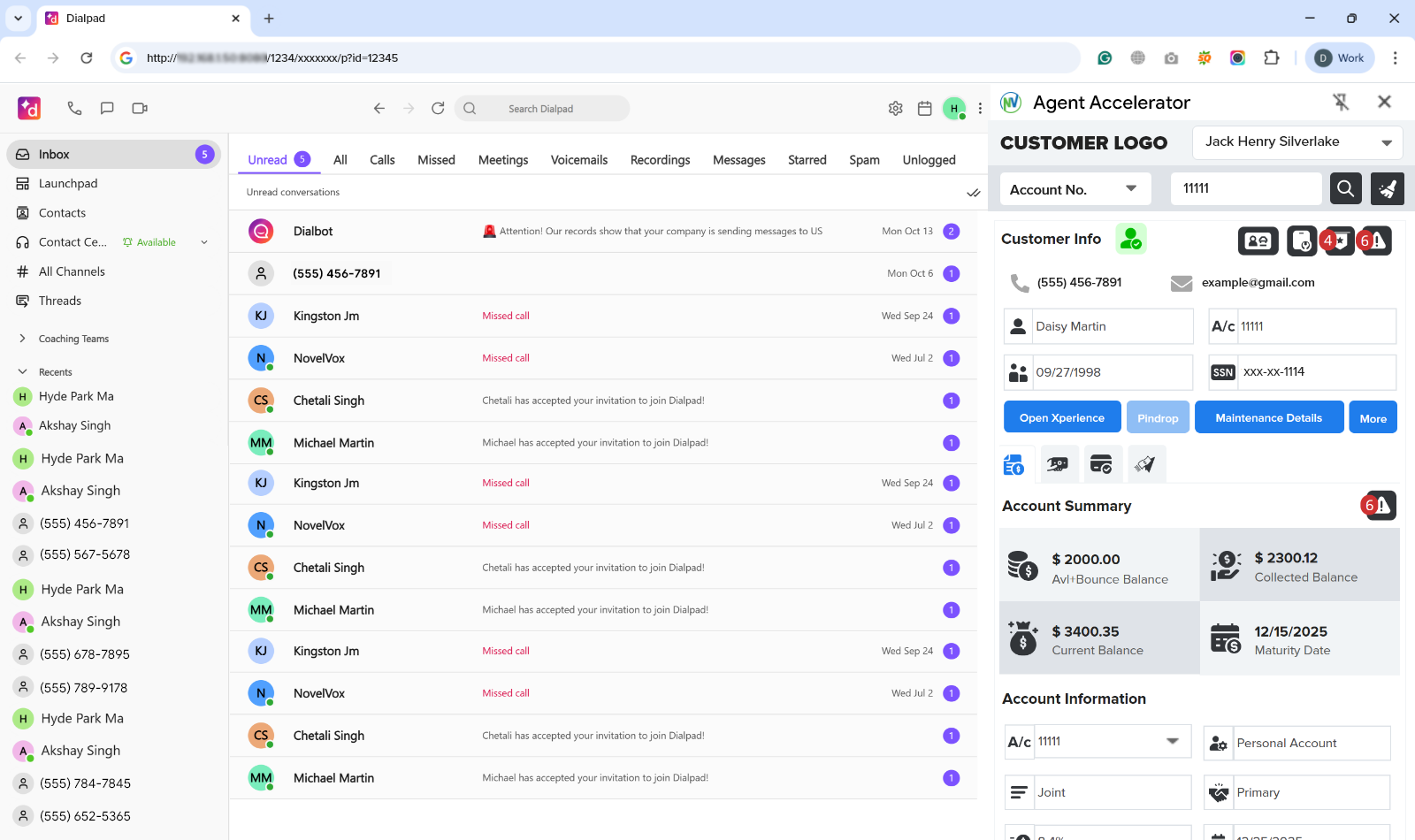Click the Pindrop button
Screen dimensions: 1415x840
[x=1158, y=417]
